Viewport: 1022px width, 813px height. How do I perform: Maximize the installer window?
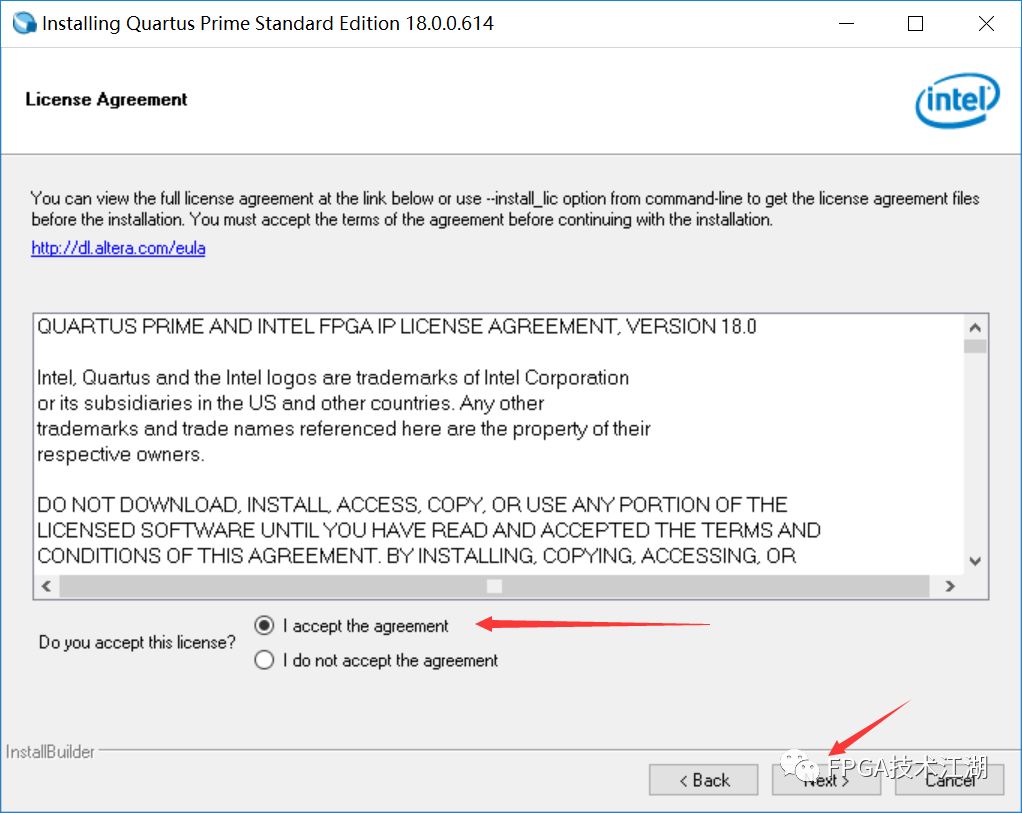click(915, 23)
